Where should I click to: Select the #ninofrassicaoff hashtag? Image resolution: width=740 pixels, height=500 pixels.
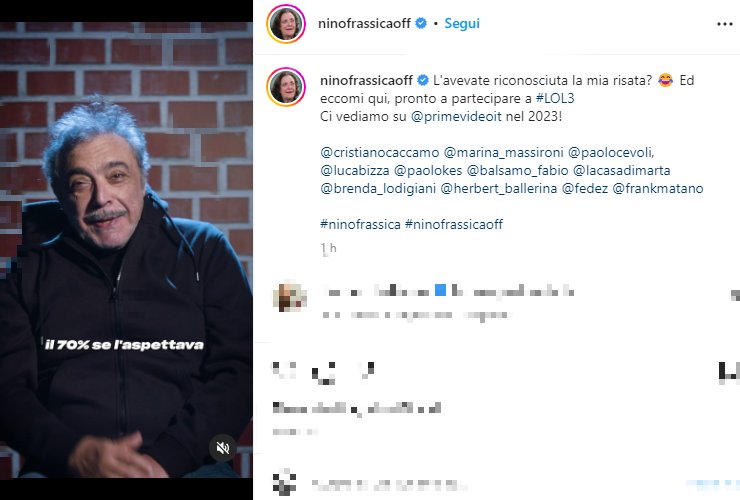pyautogui.click(x=454, y=224)
